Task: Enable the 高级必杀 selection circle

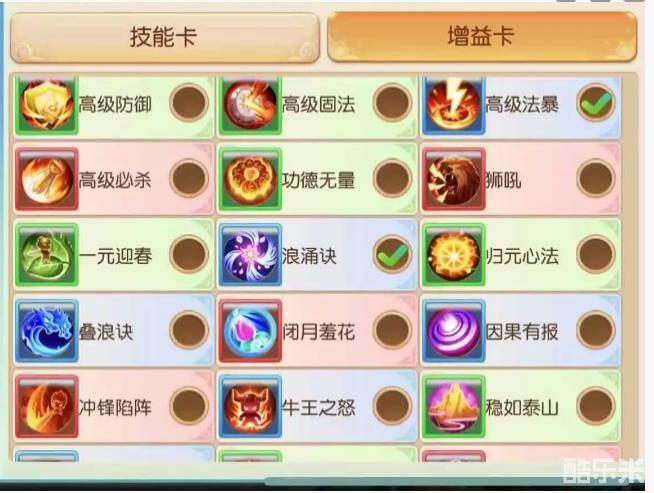Action: [189, 179]
